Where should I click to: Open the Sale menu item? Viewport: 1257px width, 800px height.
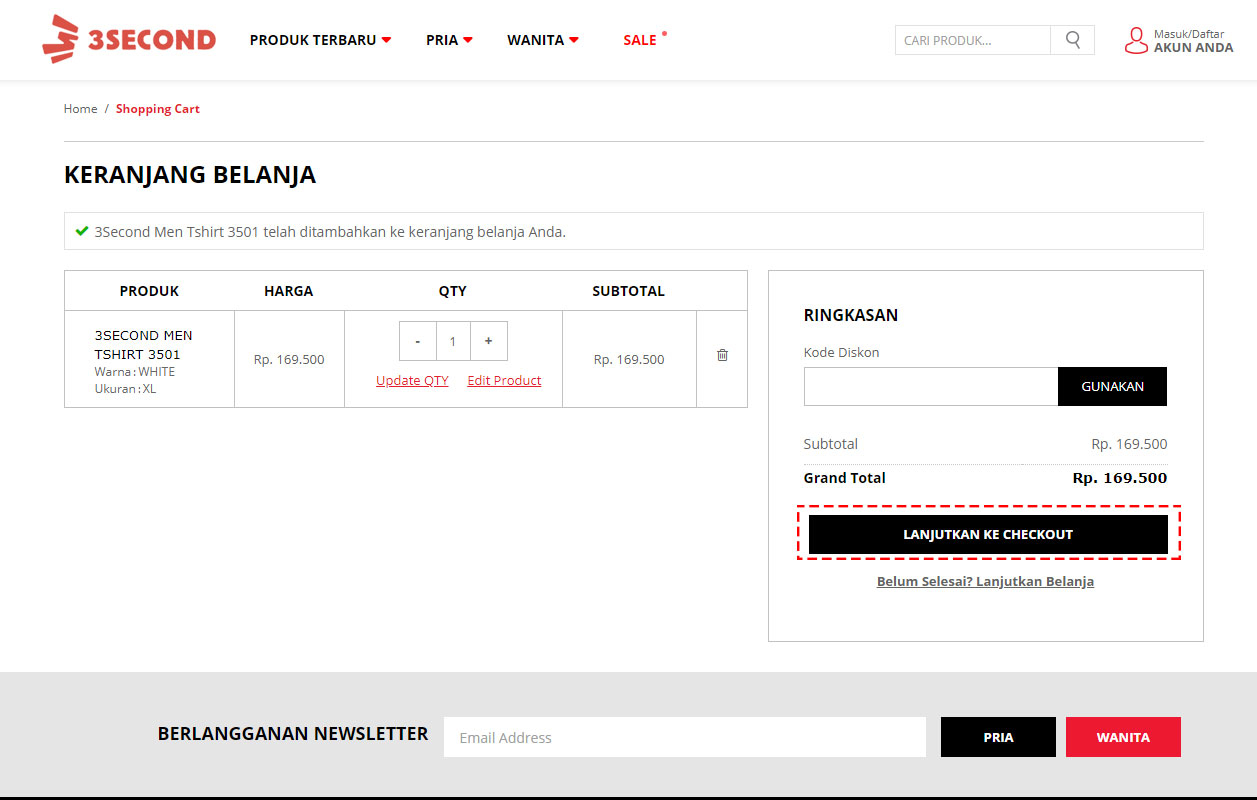[640, 40]
